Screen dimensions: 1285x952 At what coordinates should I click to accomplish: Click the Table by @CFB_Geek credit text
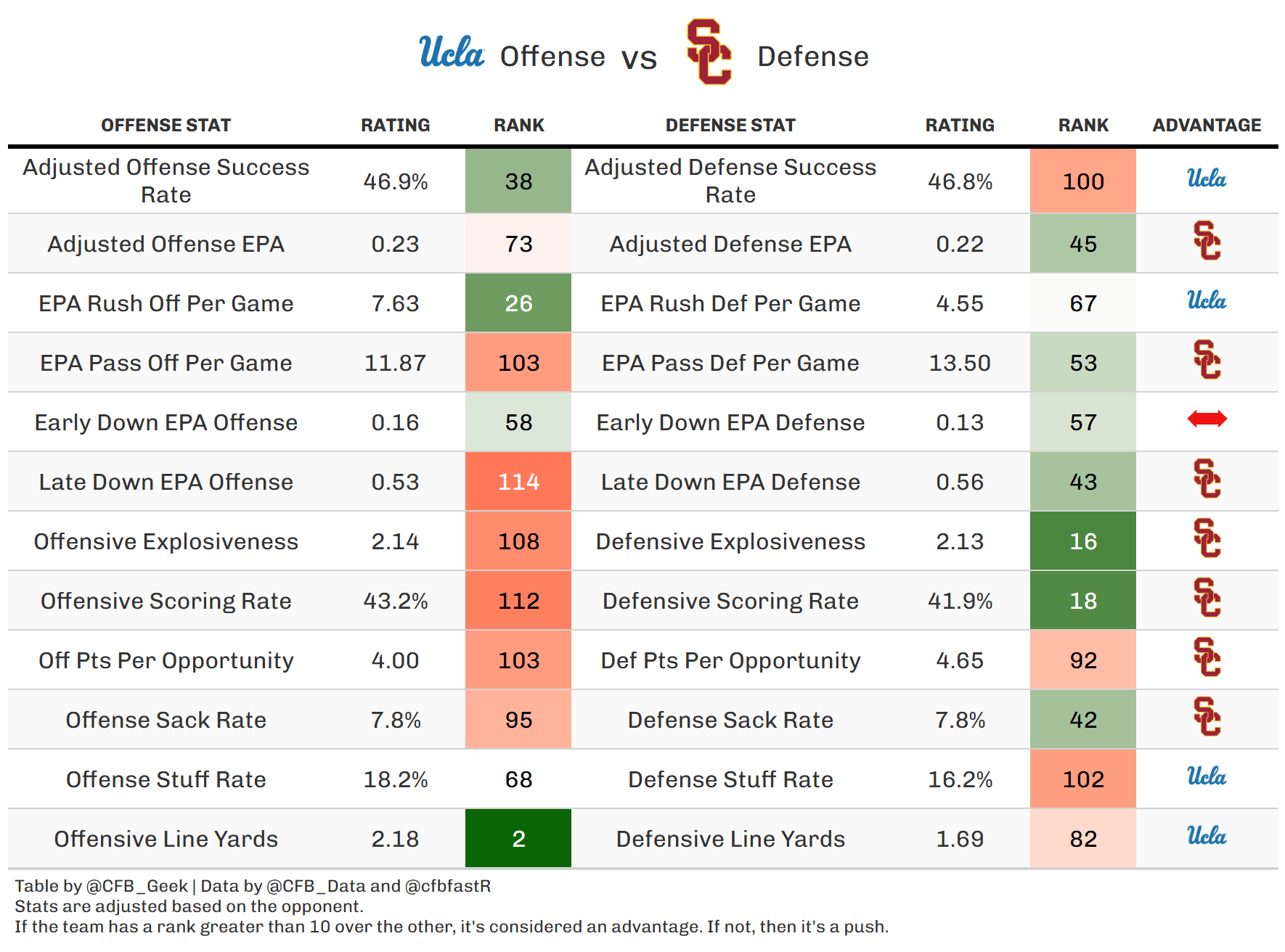click(101, 886)
